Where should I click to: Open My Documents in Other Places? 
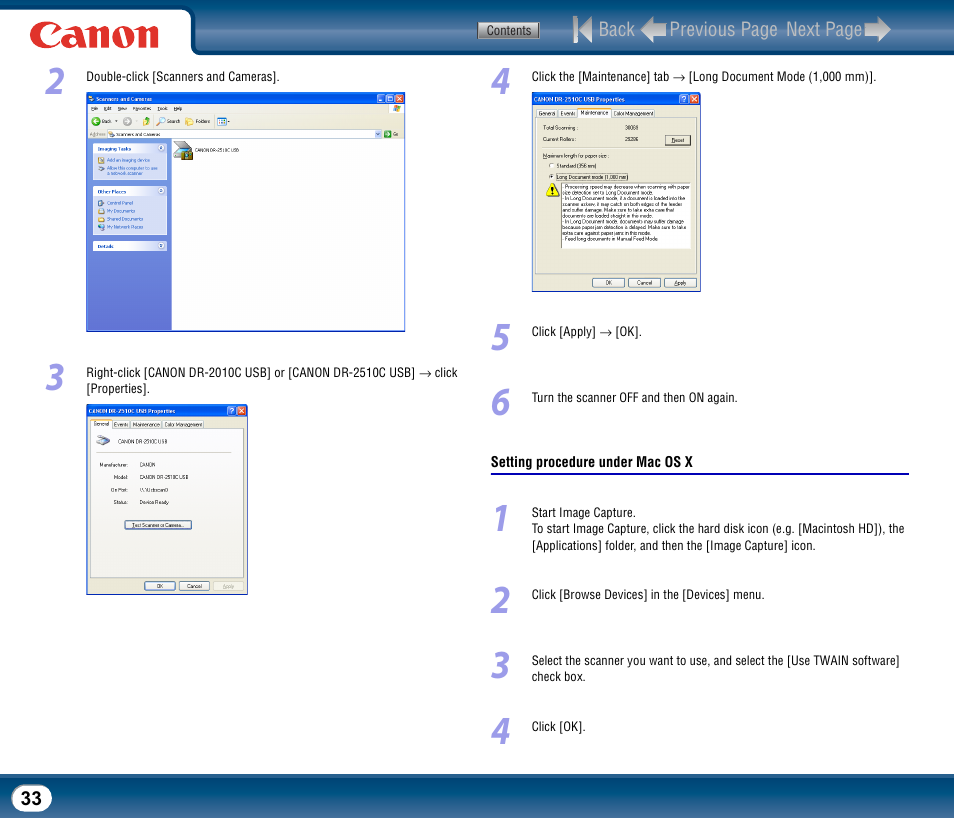pyautogui.click(x=120, y=211)
